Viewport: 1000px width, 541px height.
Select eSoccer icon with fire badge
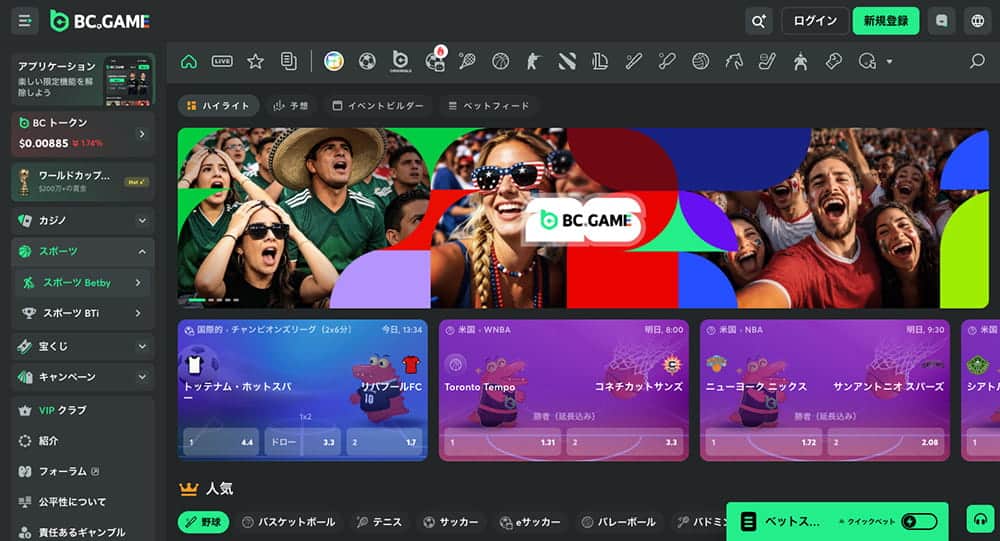pyautogui.click(x=436, y=60)
